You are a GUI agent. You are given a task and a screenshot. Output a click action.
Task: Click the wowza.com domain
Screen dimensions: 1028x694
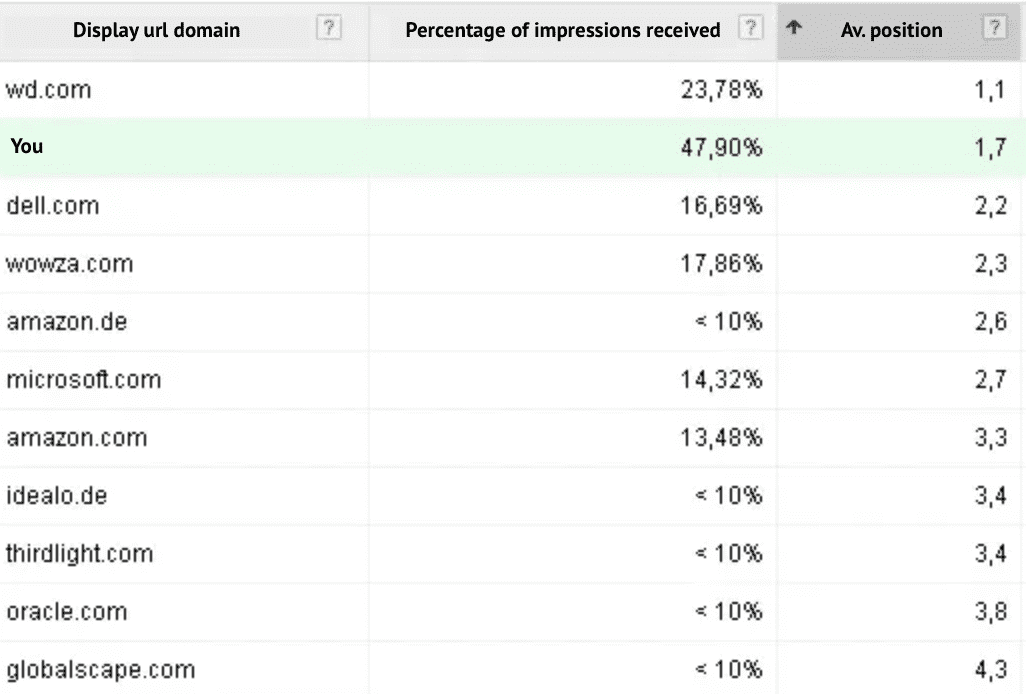point(69,265)
